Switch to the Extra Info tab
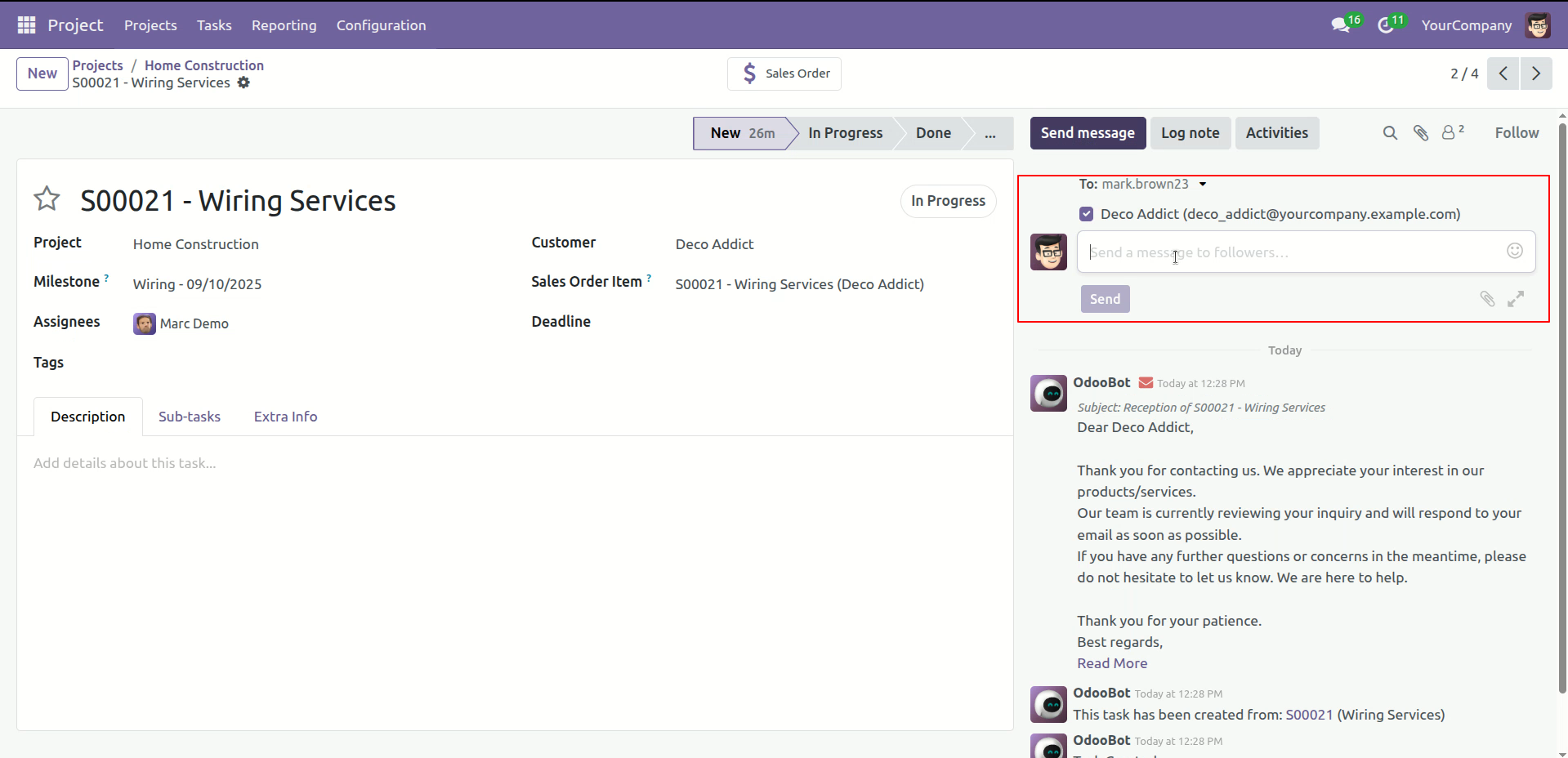 (285, 417)
